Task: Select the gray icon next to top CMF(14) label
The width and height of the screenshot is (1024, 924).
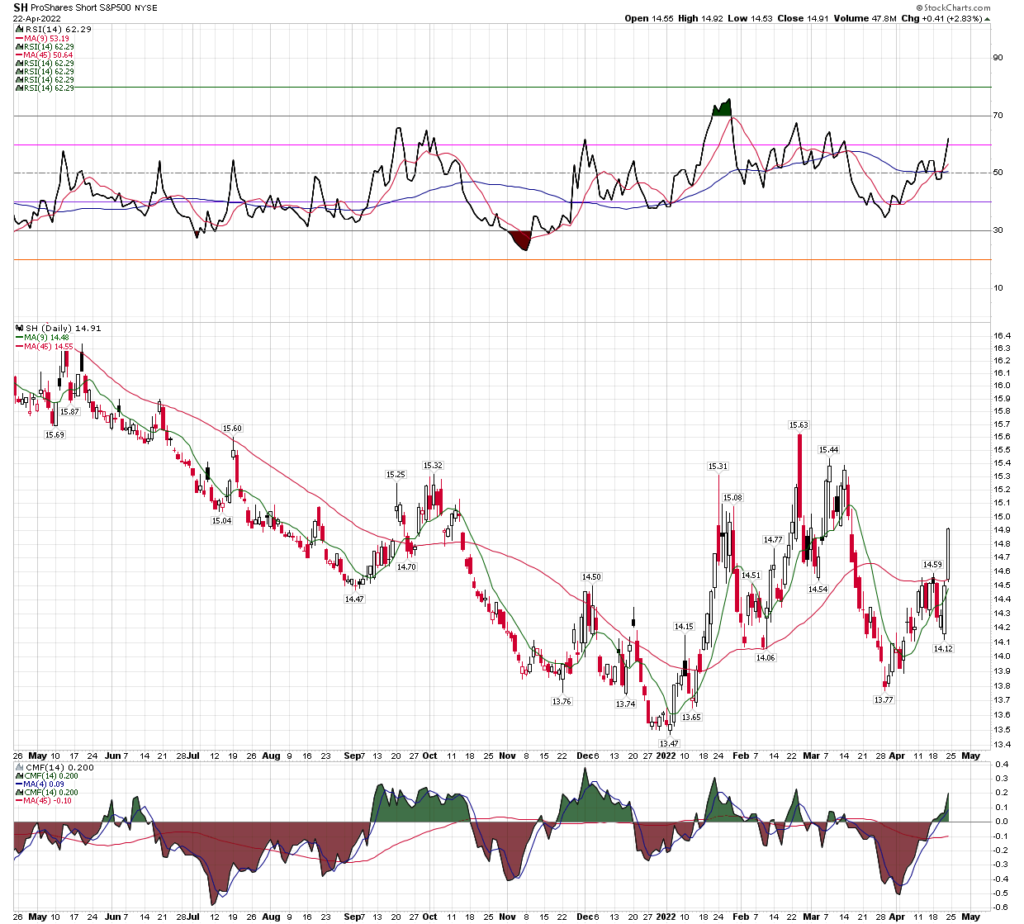Action: (x=19, y=767)
